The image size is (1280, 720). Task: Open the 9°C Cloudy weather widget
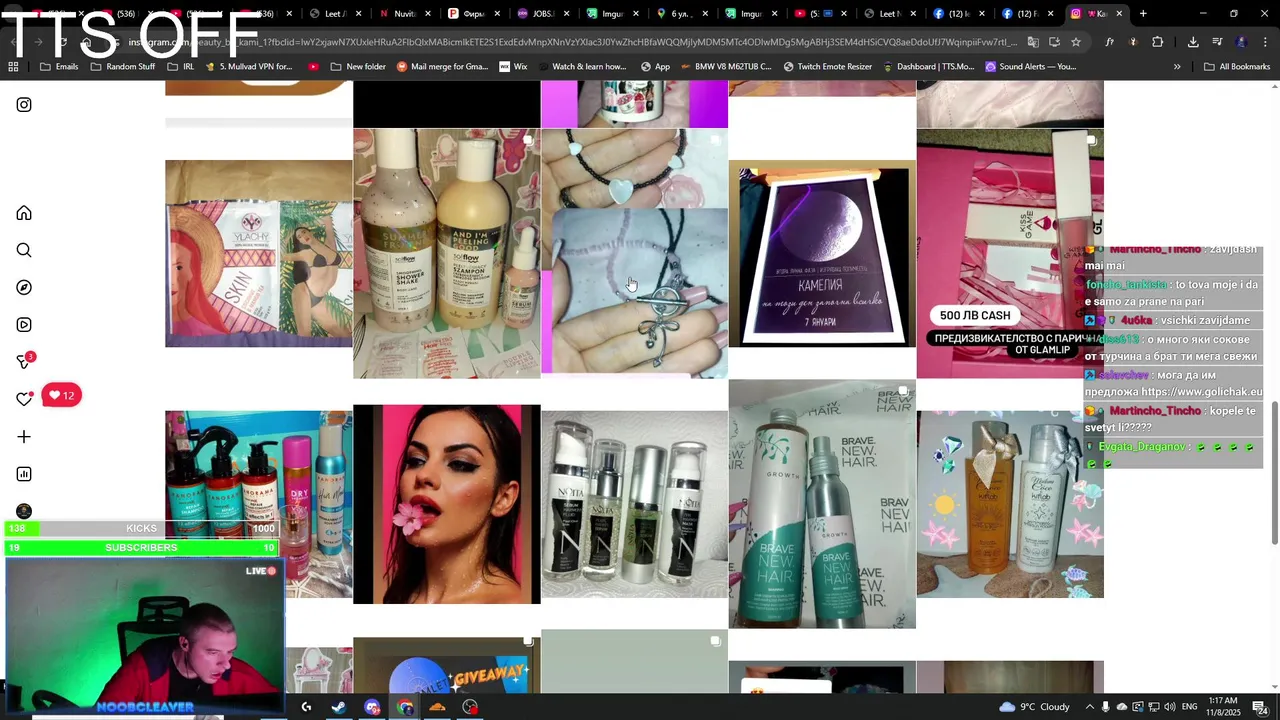click(x=1034, y=707)
